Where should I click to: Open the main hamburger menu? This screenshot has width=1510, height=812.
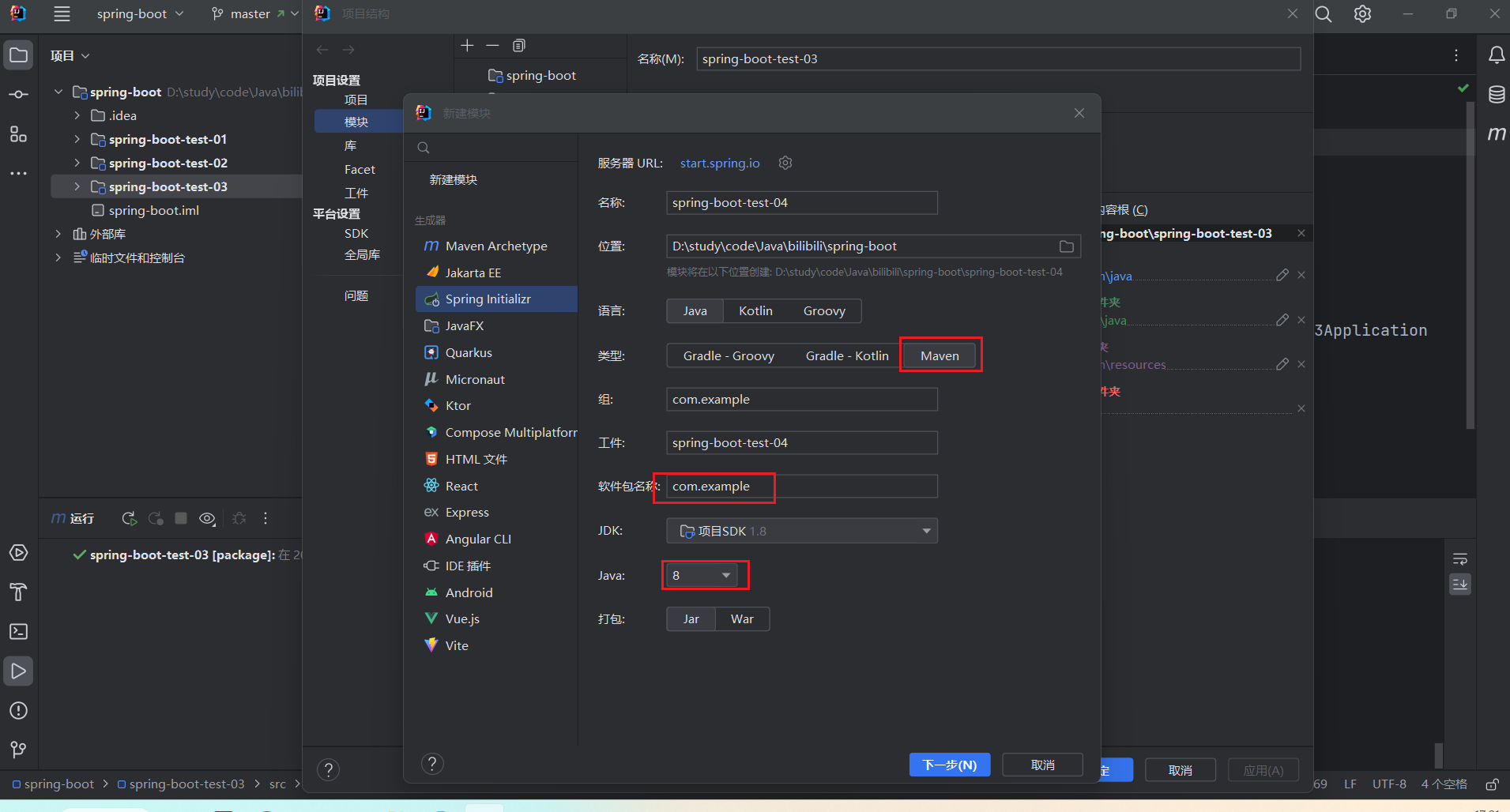pyautogui.click(x=62, y=14)
